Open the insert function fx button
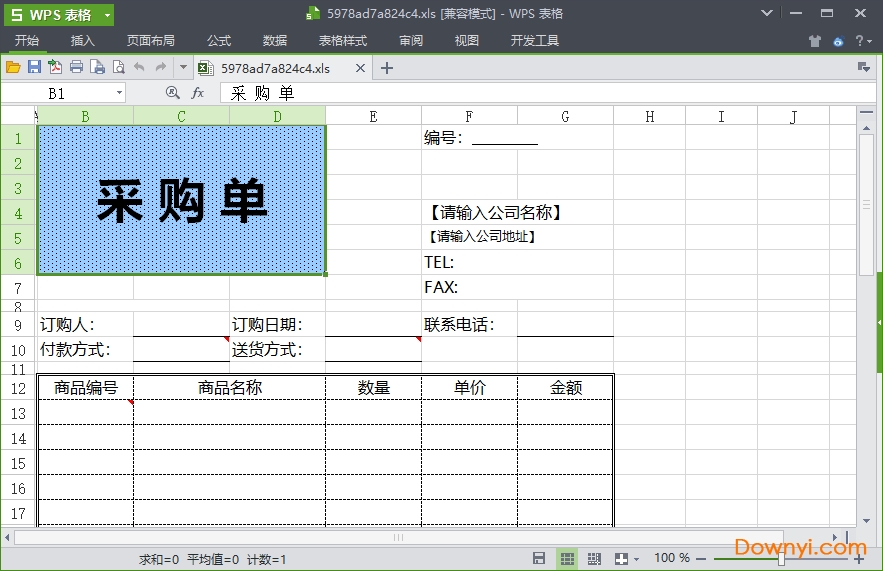The width and height of the screenshot is (883, 571). [197, 93]
